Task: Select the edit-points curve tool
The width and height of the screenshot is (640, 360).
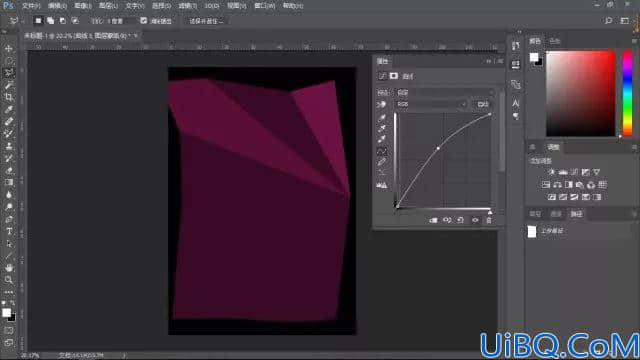Action: tap(382, 151)
